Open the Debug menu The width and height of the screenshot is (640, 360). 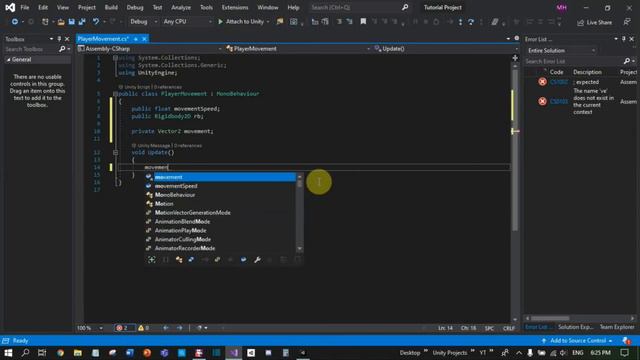(135, 7)
